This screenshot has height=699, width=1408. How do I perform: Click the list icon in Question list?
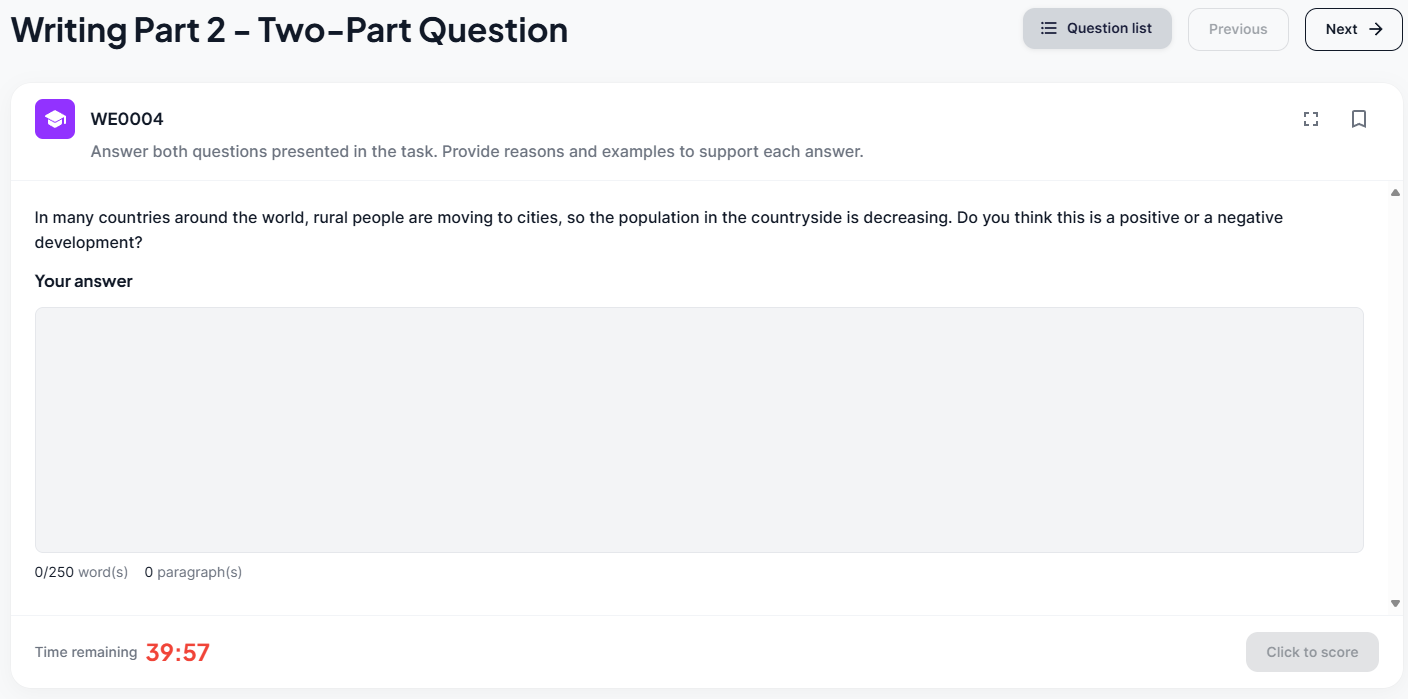pyautogui.click(x=1049, y=29)
